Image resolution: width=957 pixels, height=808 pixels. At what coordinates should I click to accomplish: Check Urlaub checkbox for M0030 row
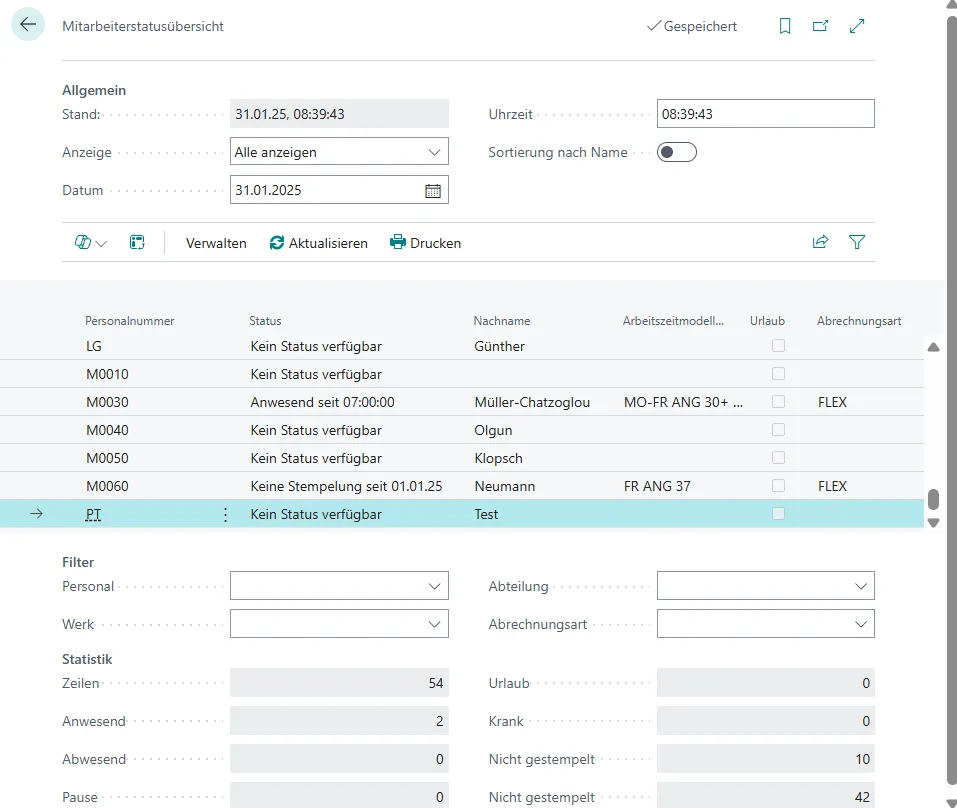[x=778, y=402]
